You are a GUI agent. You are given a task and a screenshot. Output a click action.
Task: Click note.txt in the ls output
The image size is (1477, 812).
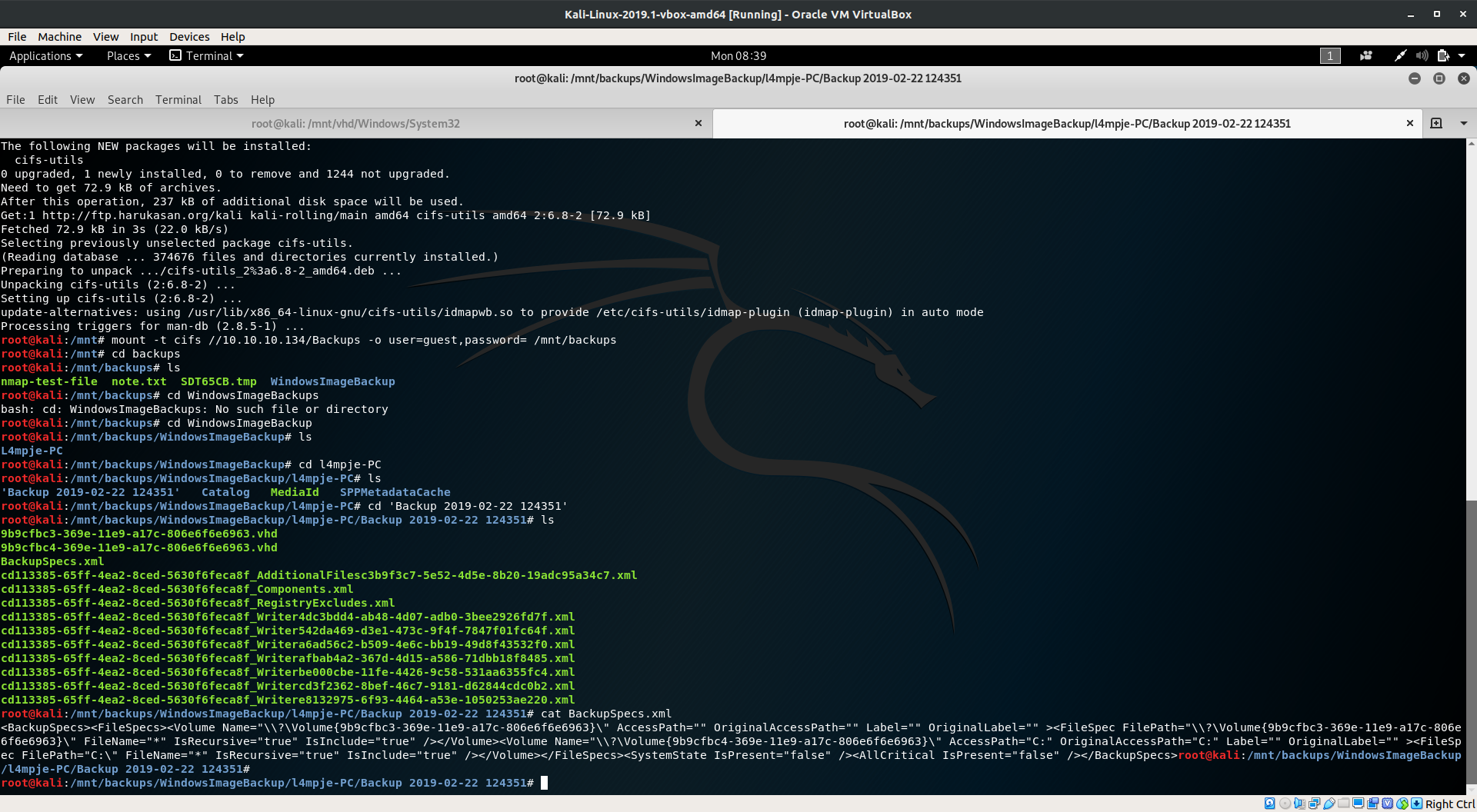139,381
